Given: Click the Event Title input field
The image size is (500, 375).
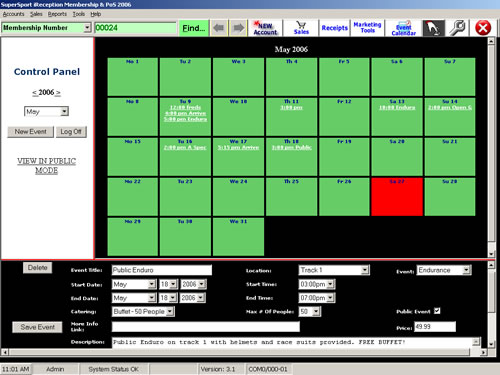Looking at the screenshot, I should pyautogui.click(x=162, y=270).
